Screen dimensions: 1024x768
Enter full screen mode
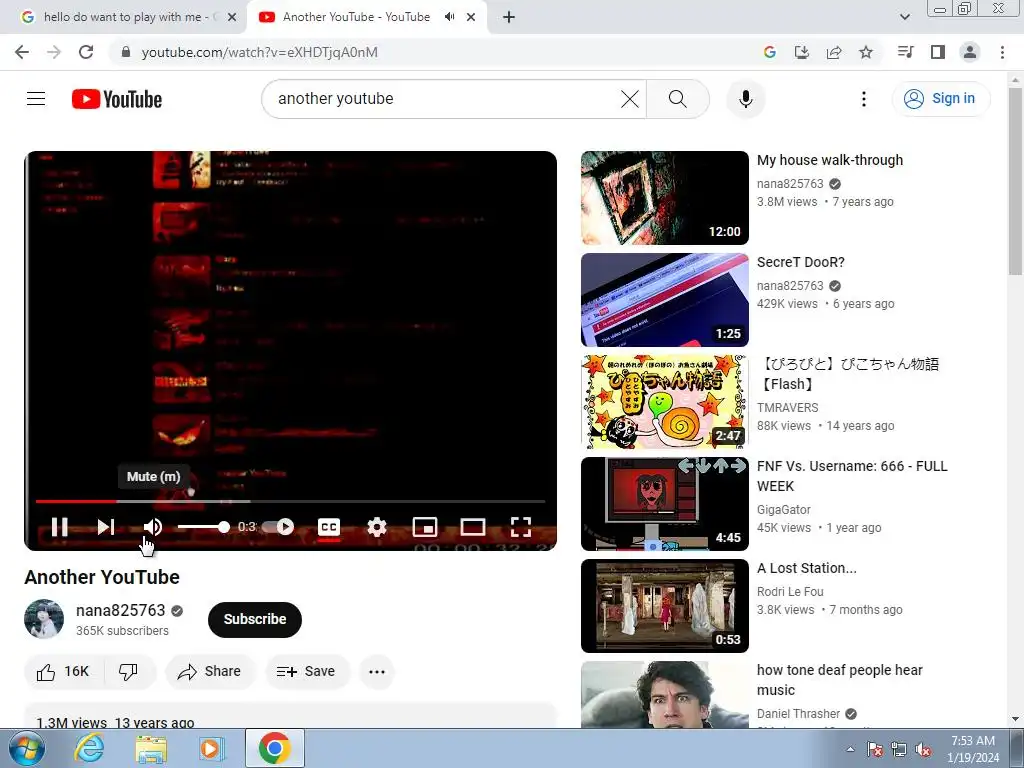520,527
